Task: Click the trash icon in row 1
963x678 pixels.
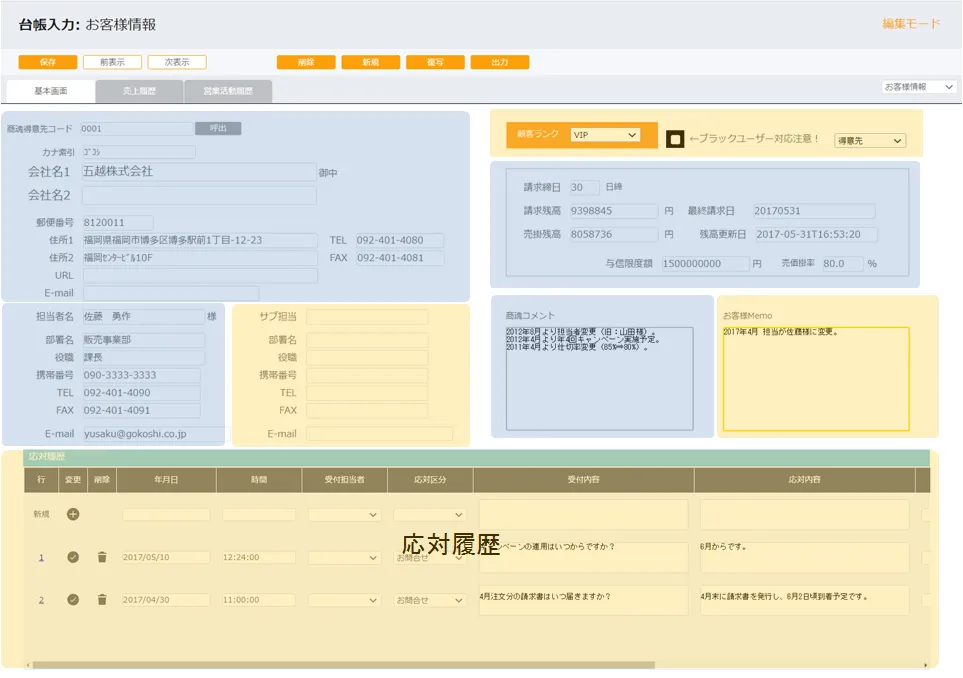Action: pyautogui.click(x=102, y=557)
